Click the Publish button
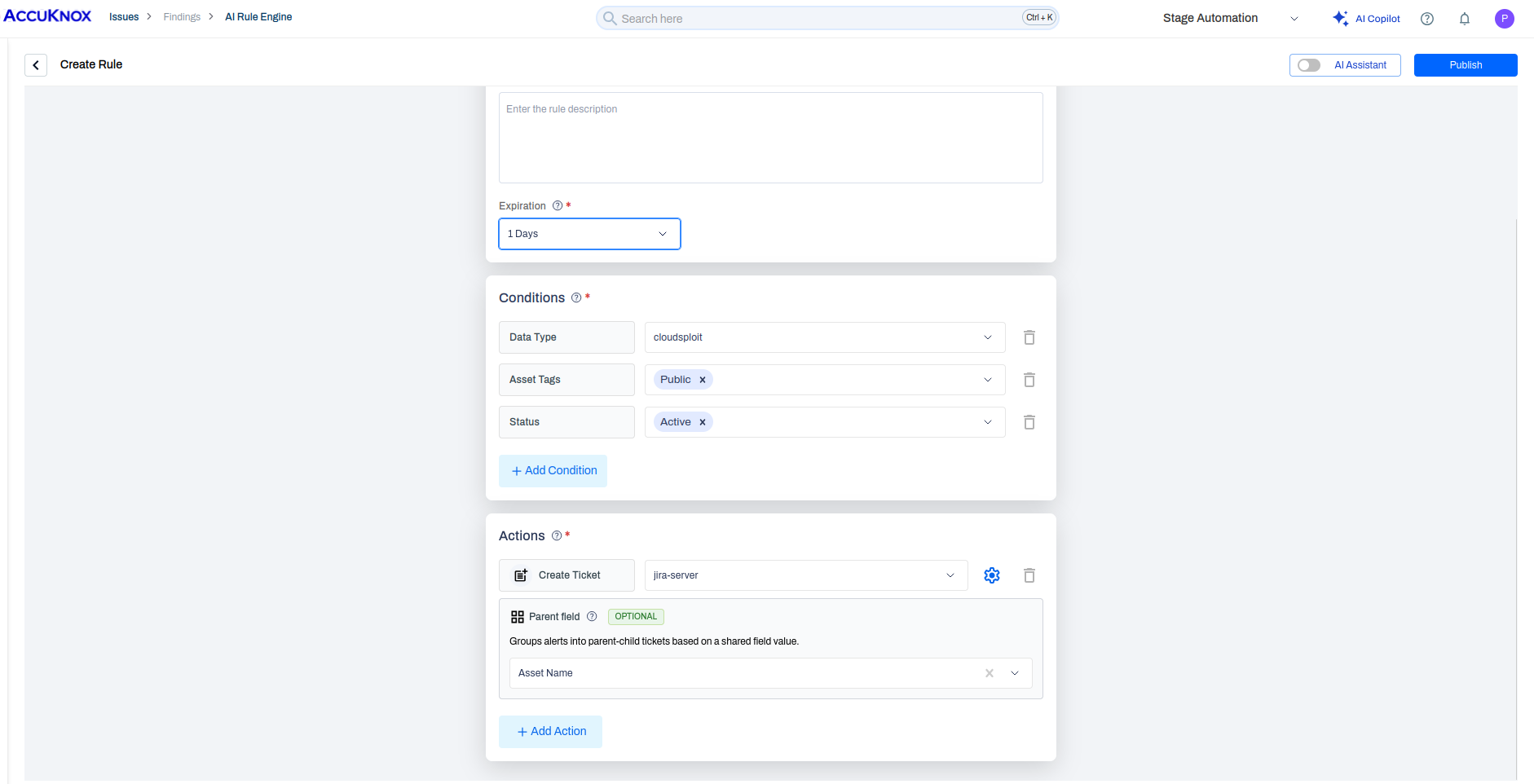 pyautogui.click(x=1466, y=65)
